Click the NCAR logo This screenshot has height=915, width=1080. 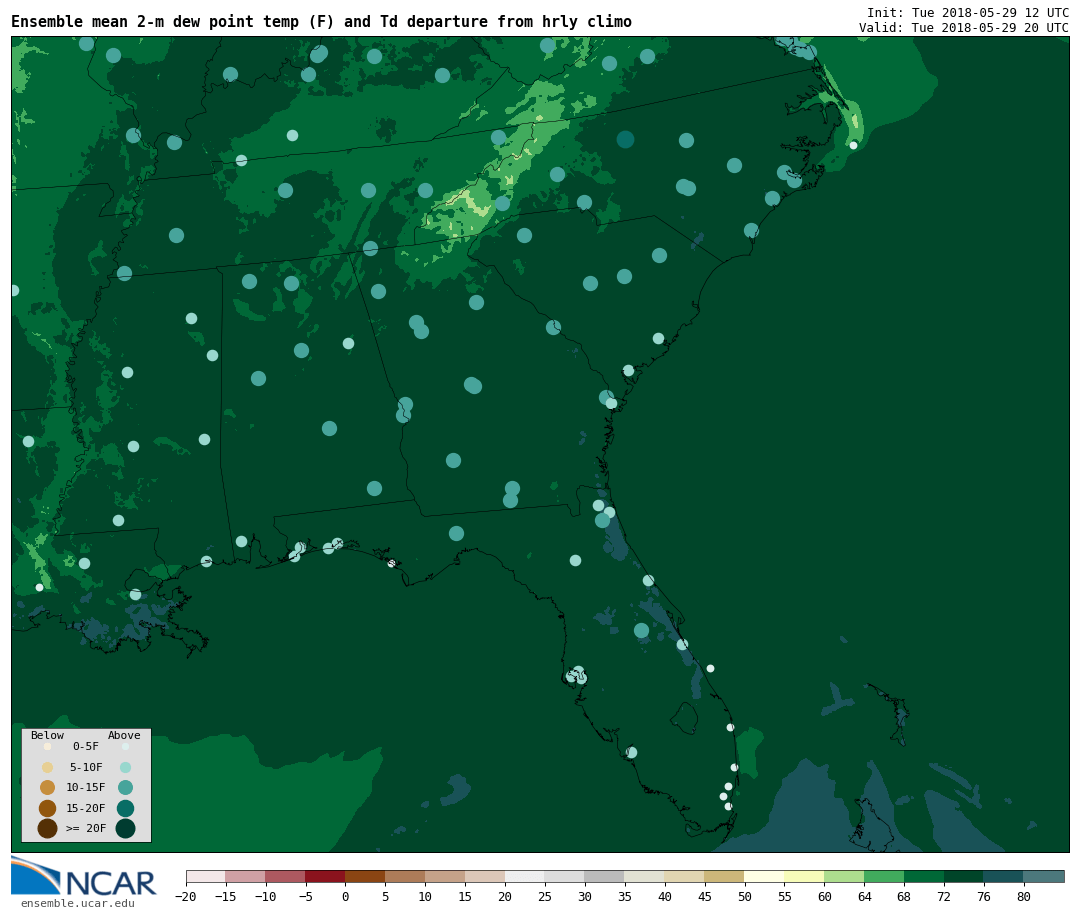click(x=83, y=876)
